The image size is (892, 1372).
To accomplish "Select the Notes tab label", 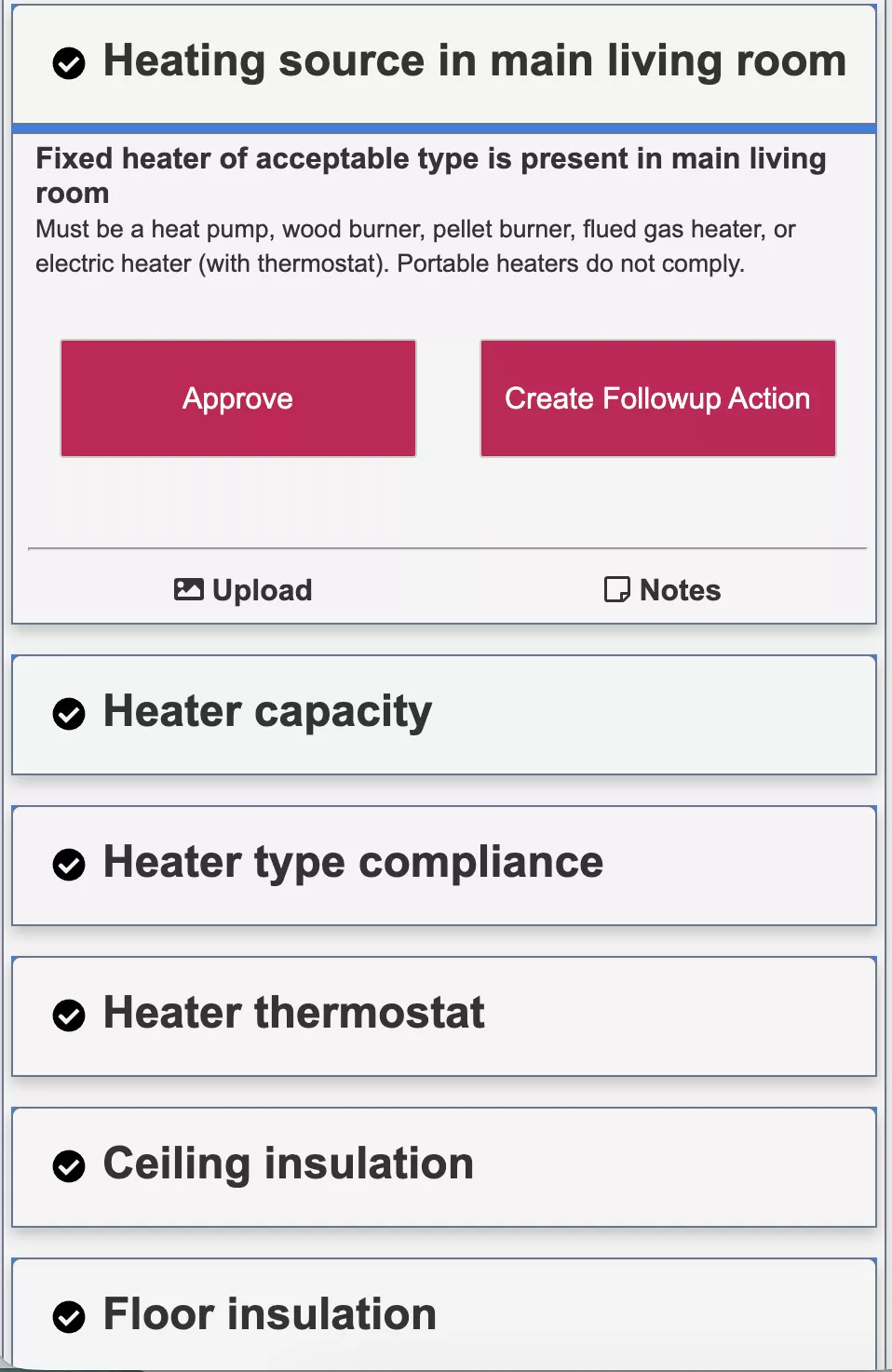I will [680, 590].
